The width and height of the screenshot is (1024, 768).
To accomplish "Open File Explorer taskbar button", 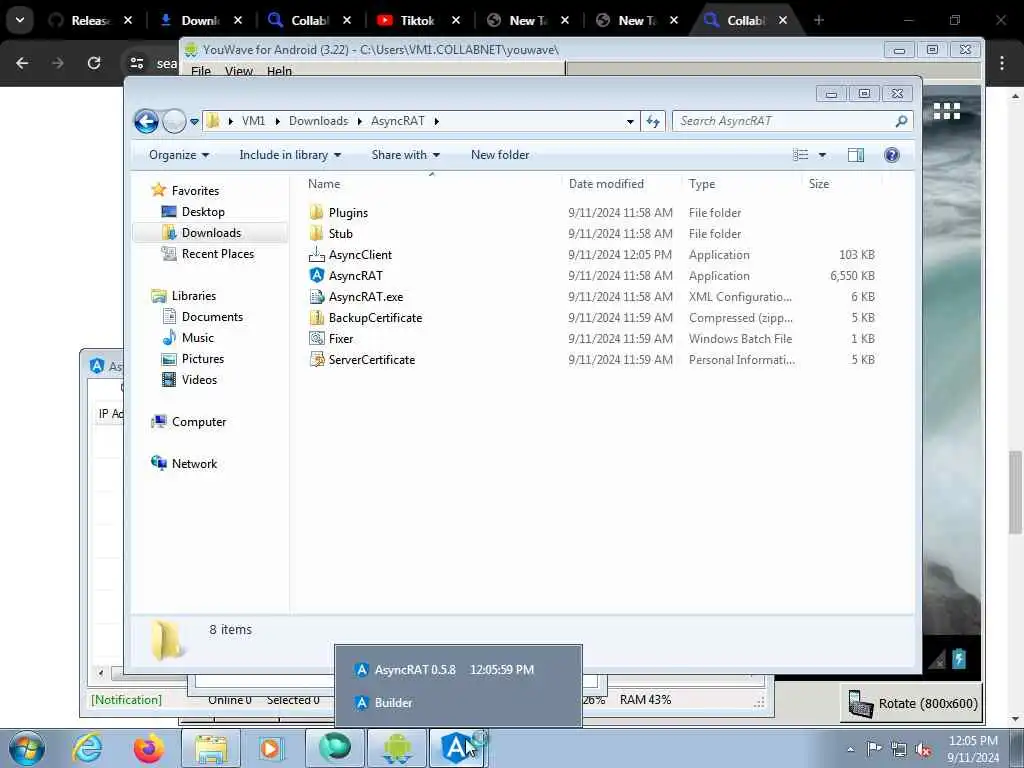I will [211, 748].
